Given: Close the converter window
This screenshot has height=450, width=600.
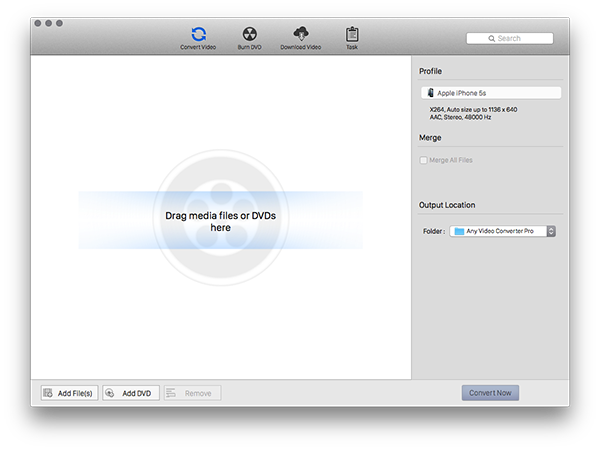Looking at the screenshot, I should coord(37,22).
